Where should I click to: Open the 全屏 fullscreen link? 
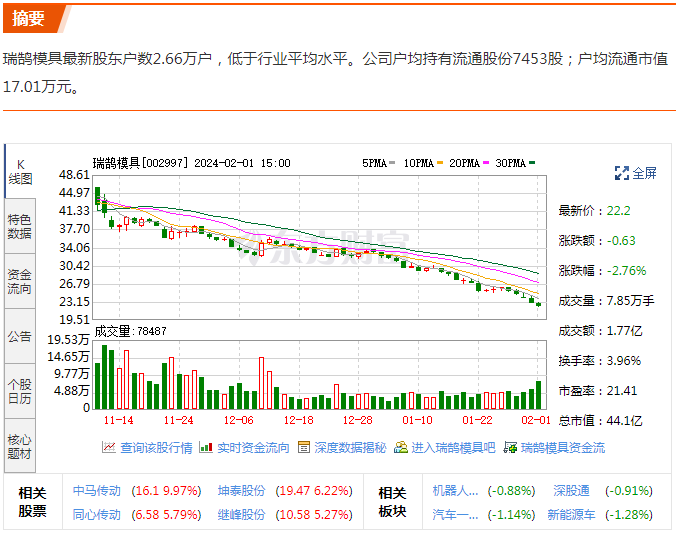645,173
